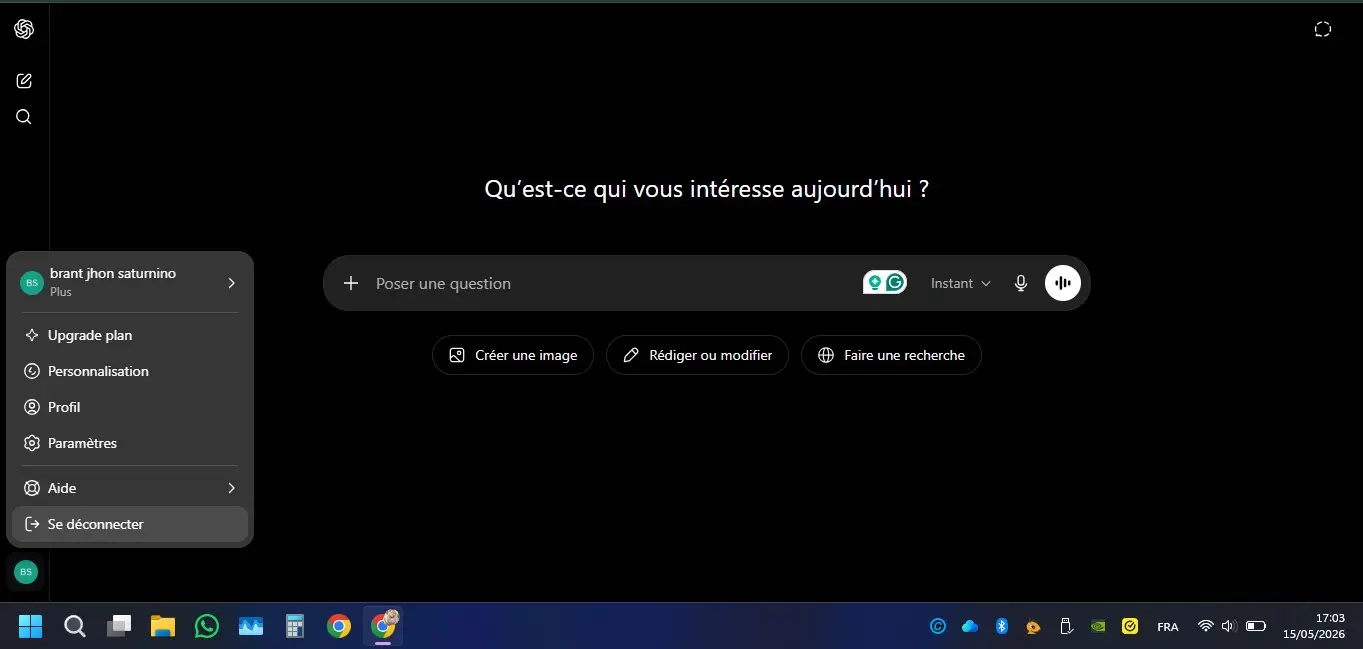The width and height of the screenshot is (1363, 649).
Task: Click the Grammarly G icon in prompt box
Action: (895, 283)
